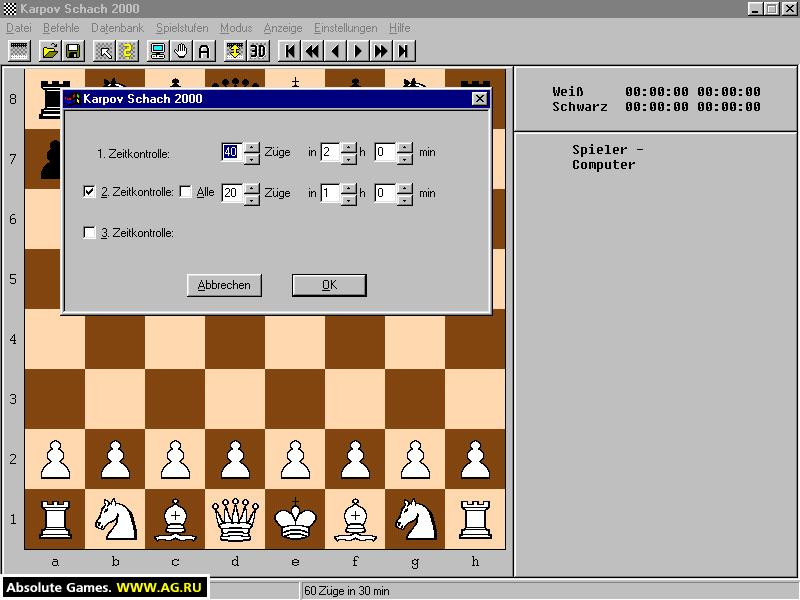Click the letter A toolbar icon

[204, 51]
